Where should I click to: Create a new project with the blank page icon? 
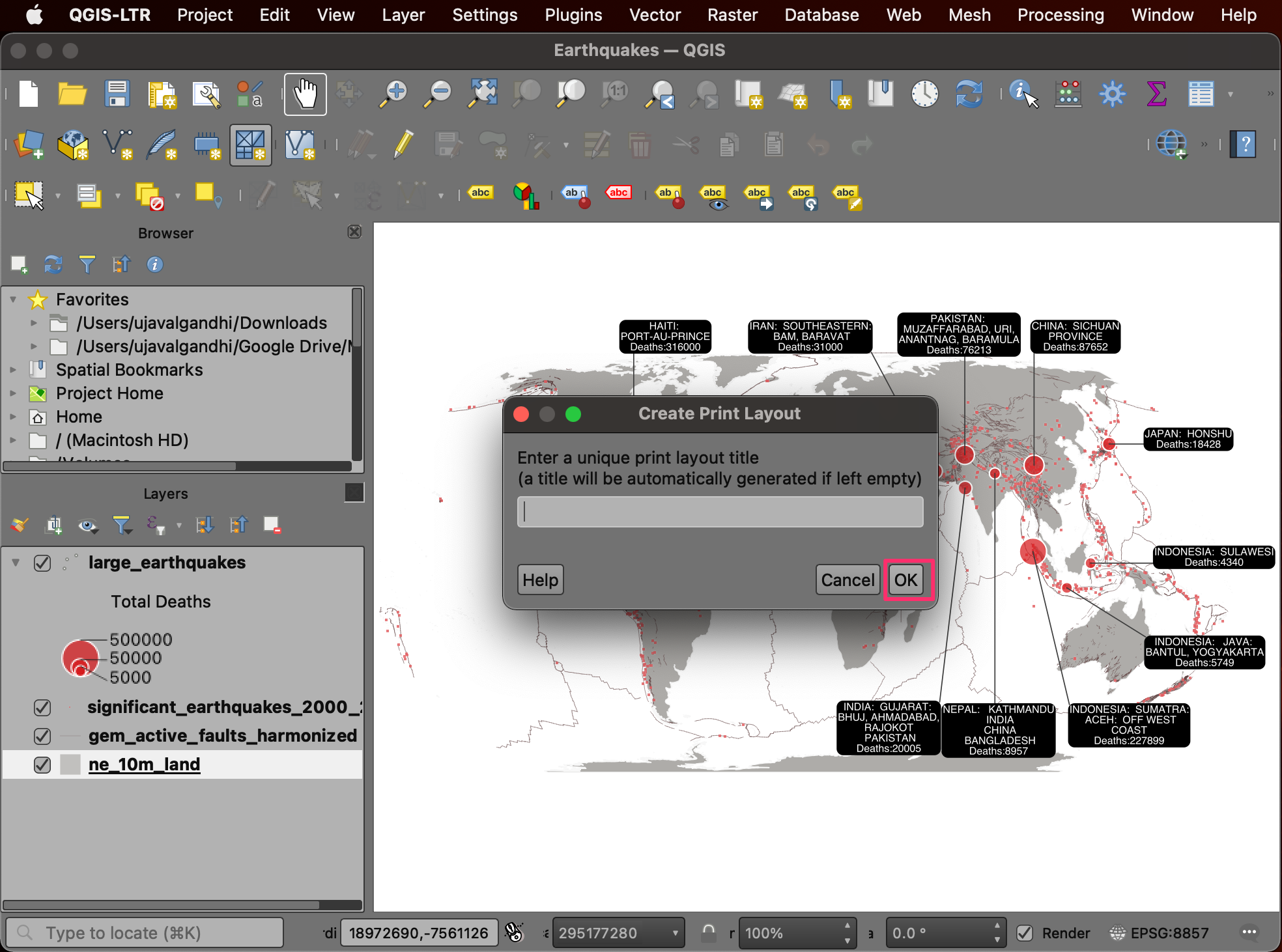[x=29, y=94]
